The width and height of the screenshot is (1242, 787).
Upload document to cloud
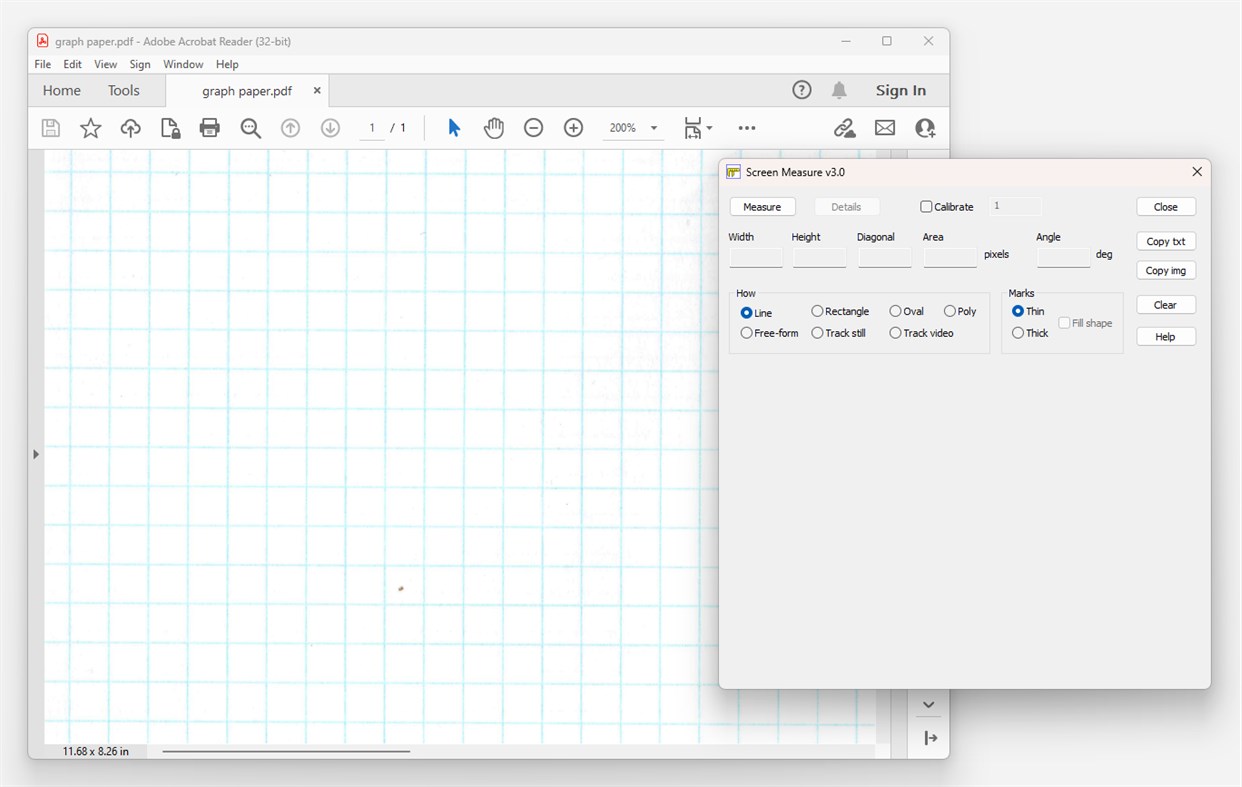[130, 127]
